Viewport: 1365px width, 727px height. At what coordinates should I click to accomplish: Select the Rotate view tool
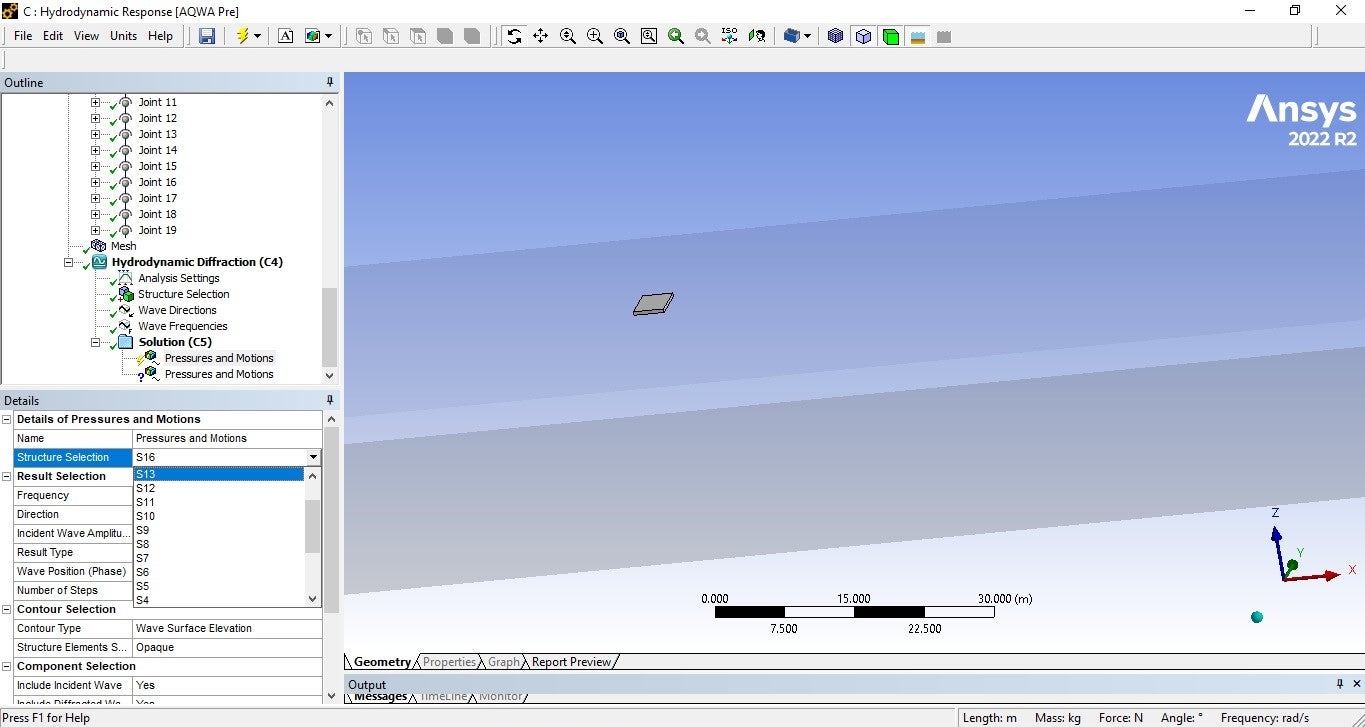point(514,36)
